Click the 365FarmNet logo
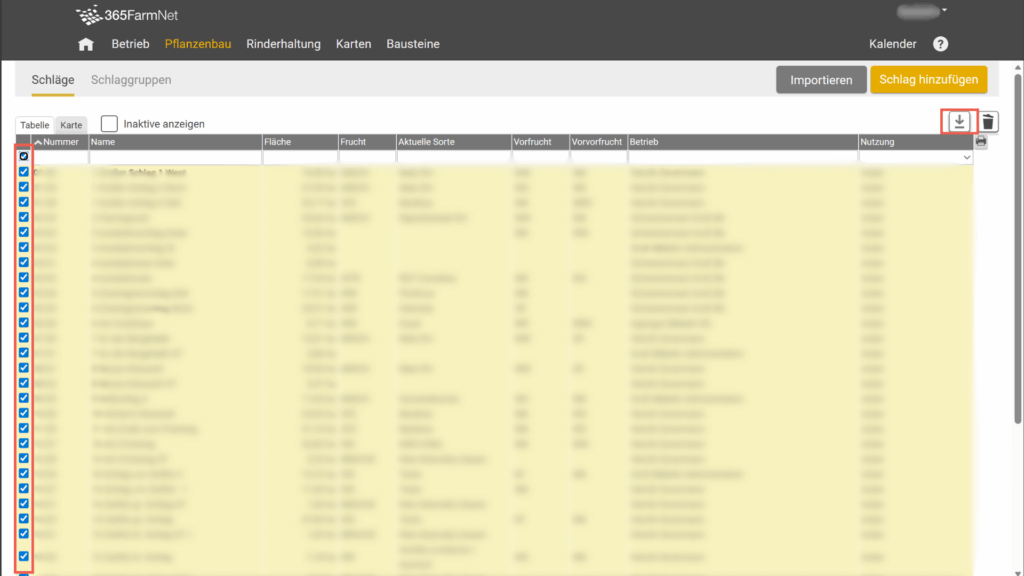 [x=127, y=15]
